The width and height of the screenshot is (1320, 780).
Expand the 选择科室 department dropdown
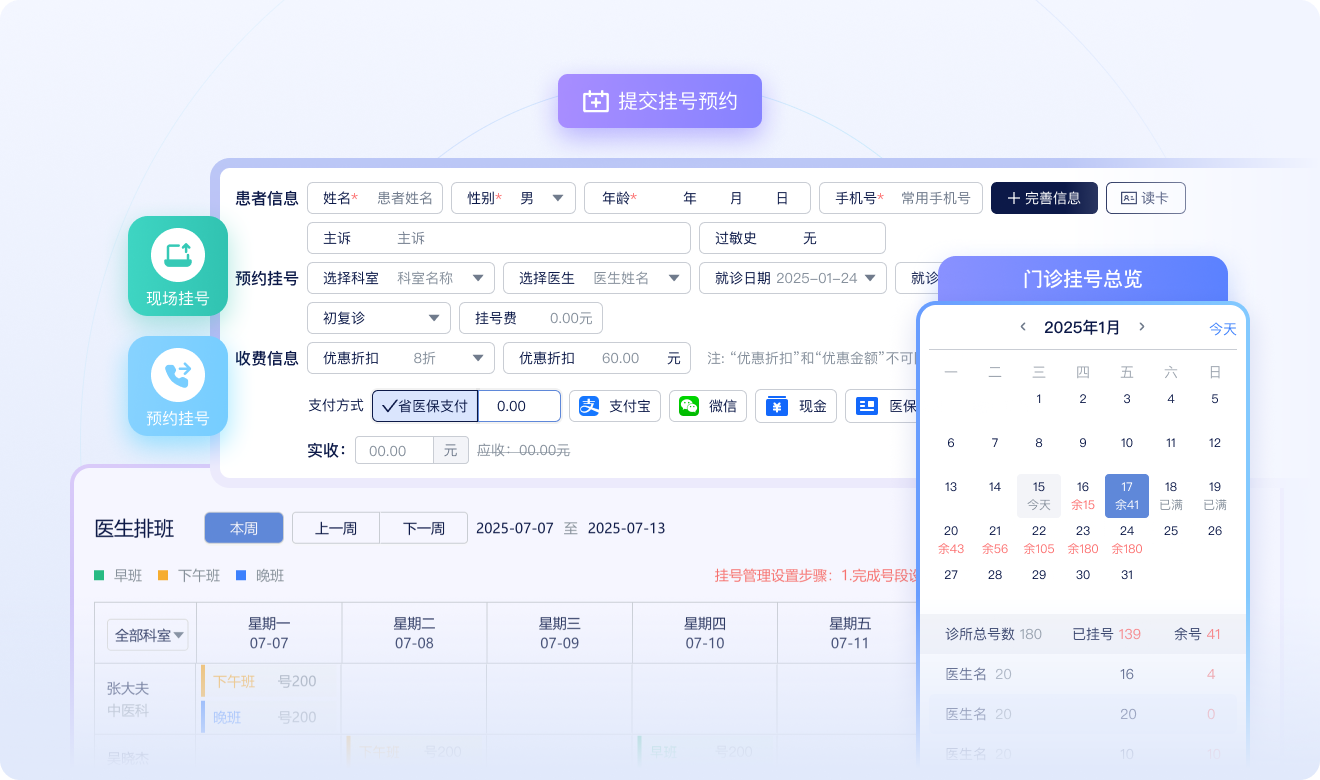click(x=477, y=278)
